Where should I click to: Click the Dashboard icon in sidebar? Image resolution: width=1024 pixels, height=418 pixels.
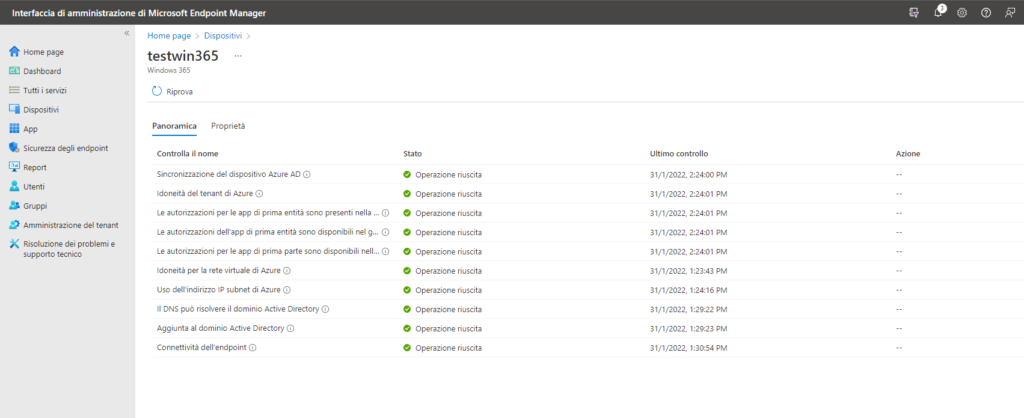pos(14,71)
